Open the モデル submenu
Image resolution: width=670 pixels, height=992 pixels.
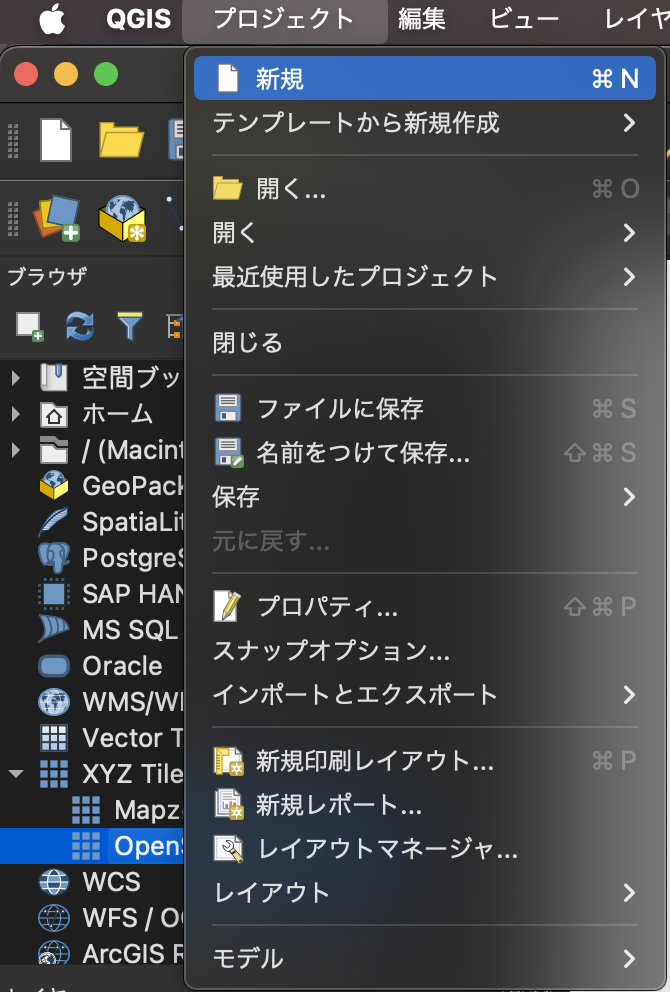point(425,958)
